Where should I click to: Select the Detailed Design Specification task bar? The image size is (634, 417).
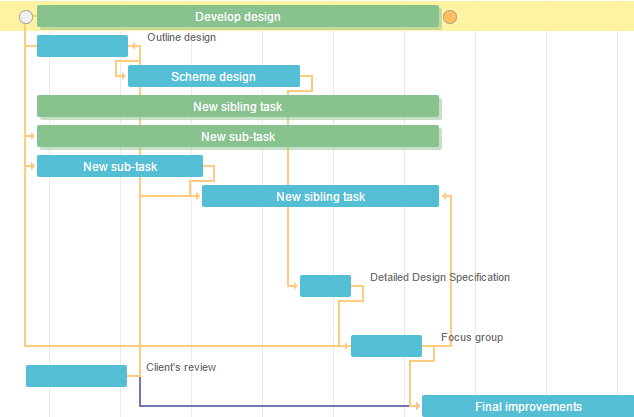pos(325,286)
